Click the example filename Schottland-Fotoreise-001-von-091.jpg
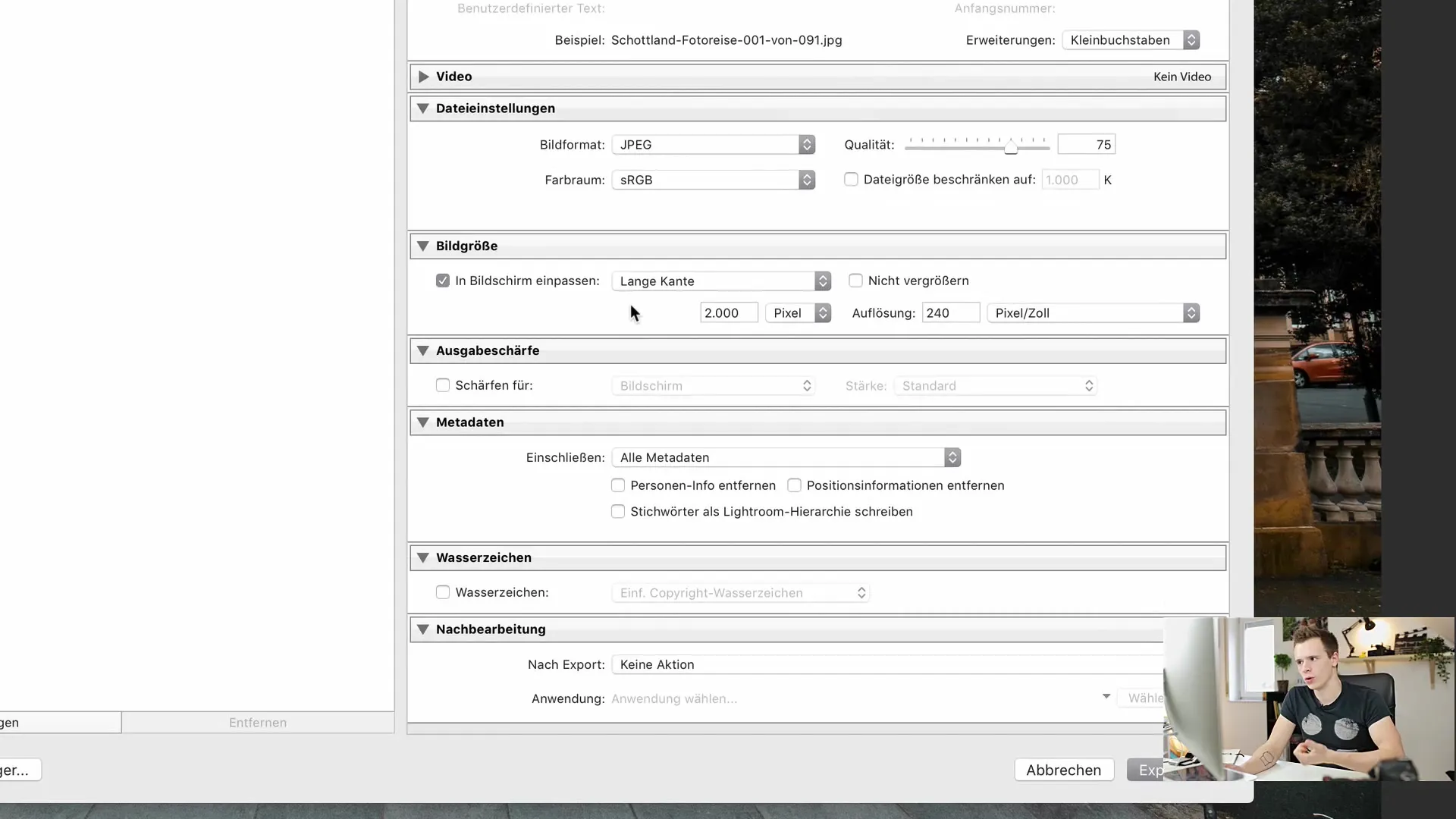 tap(726, 40)
